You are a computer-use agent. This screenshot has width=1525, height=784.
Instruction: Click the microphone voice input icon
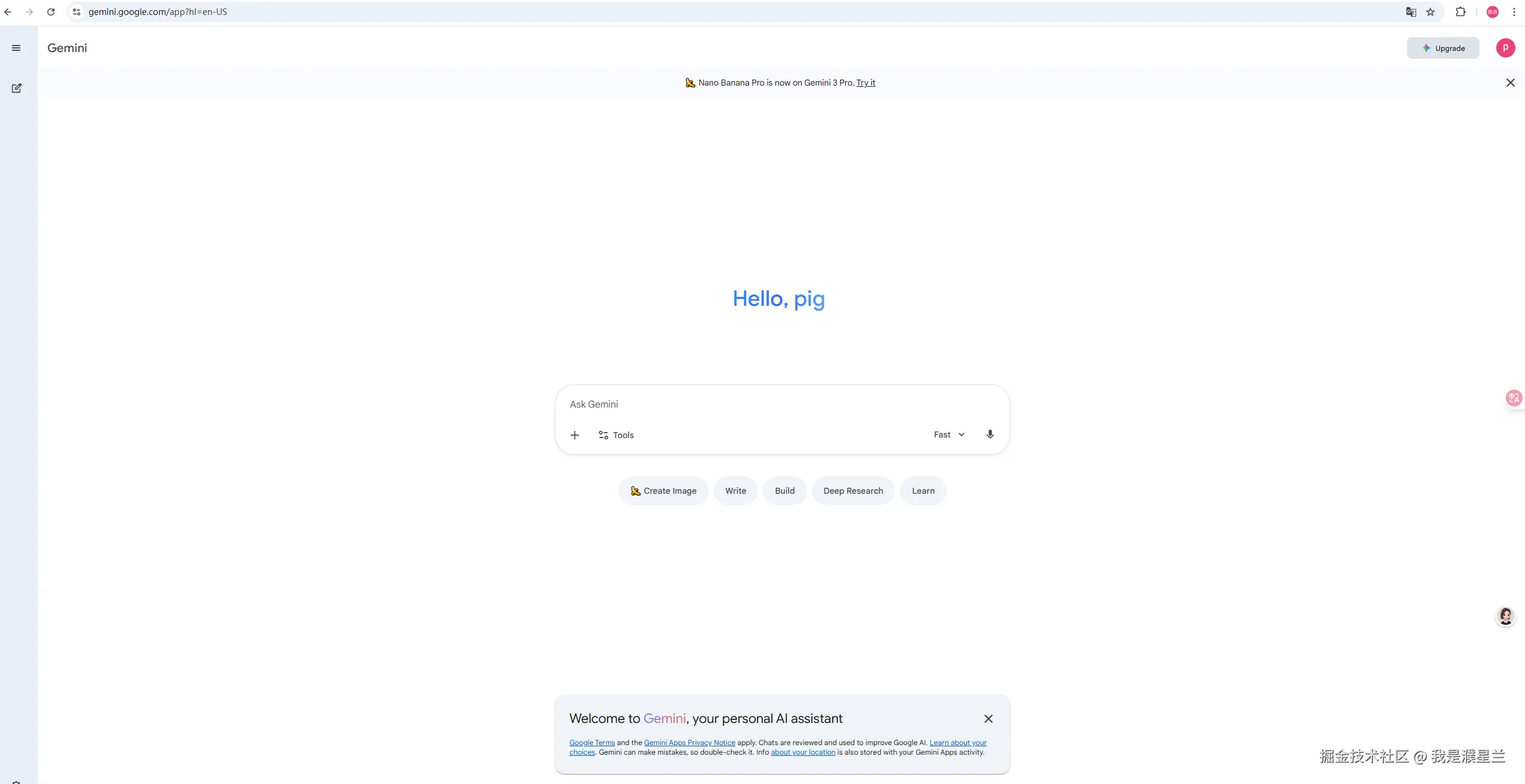point(990,434)
